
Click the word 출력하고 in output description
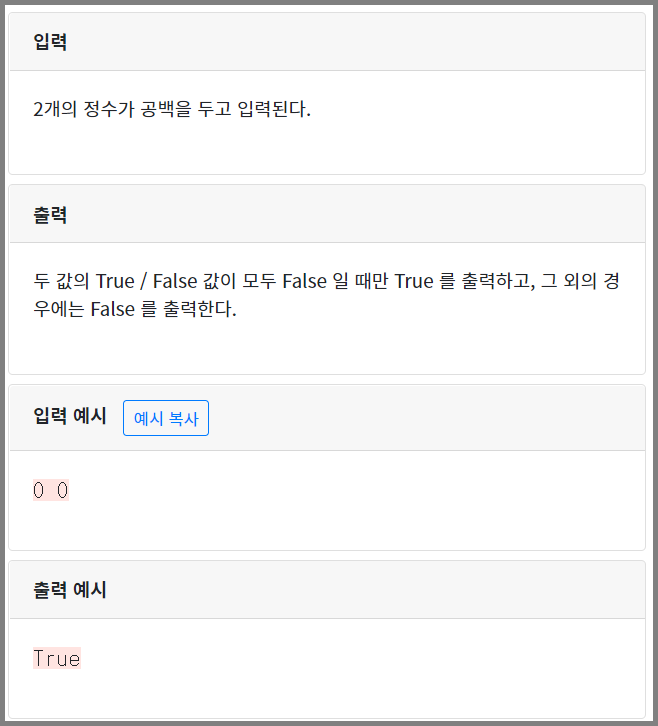tap(498, 281)
